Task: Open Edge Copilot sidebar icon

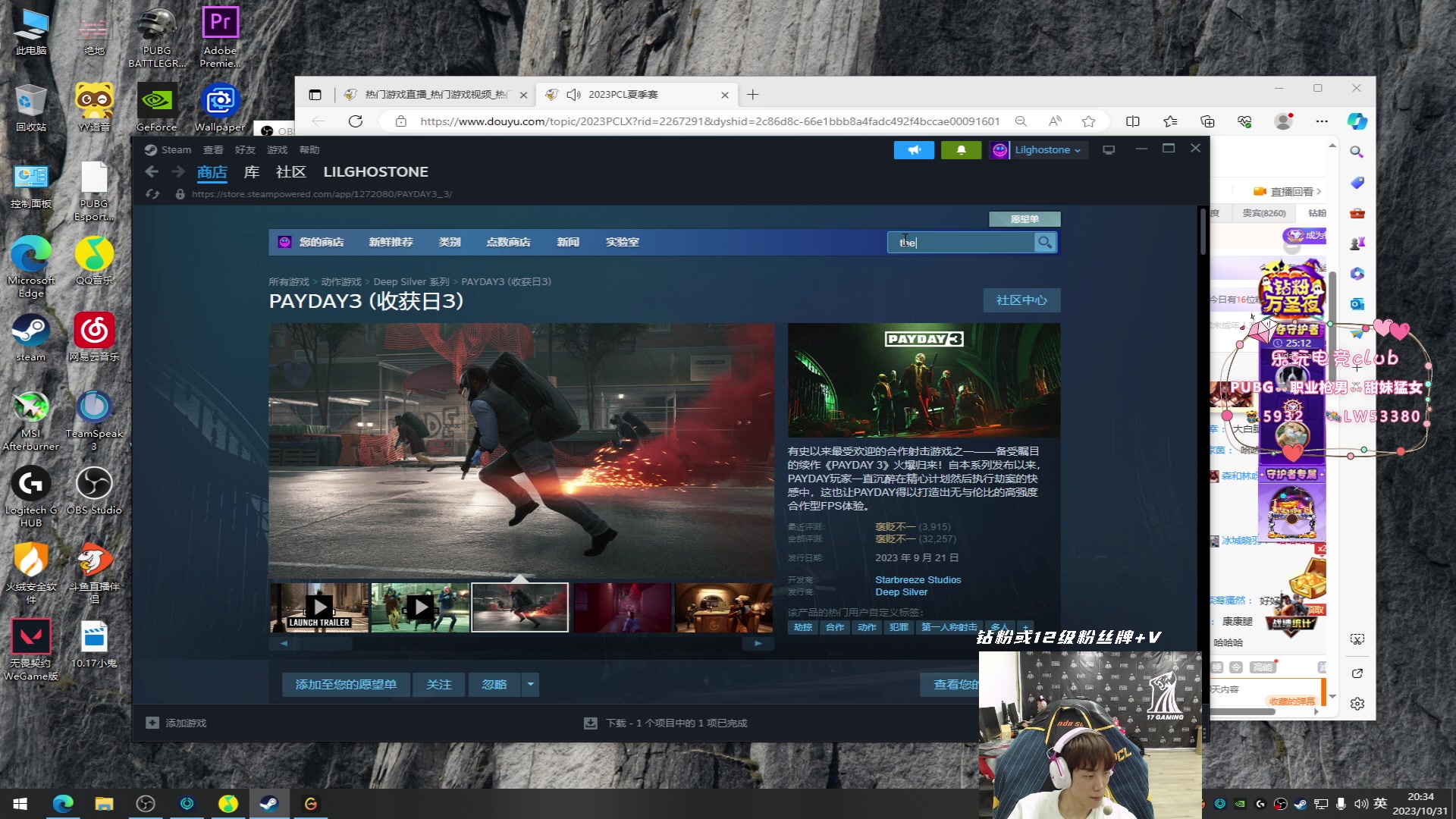Action: [1357, 121]
